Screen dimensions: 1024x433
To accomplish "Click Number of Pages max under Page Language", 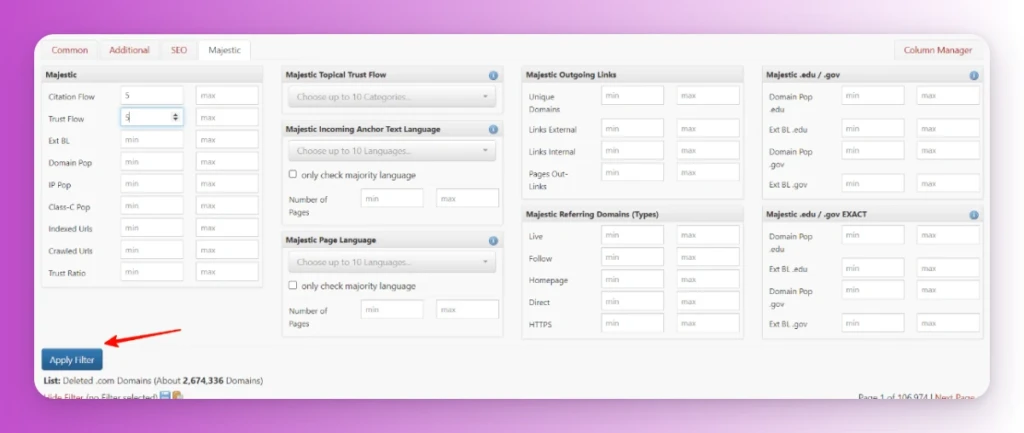I will point(468,309).
